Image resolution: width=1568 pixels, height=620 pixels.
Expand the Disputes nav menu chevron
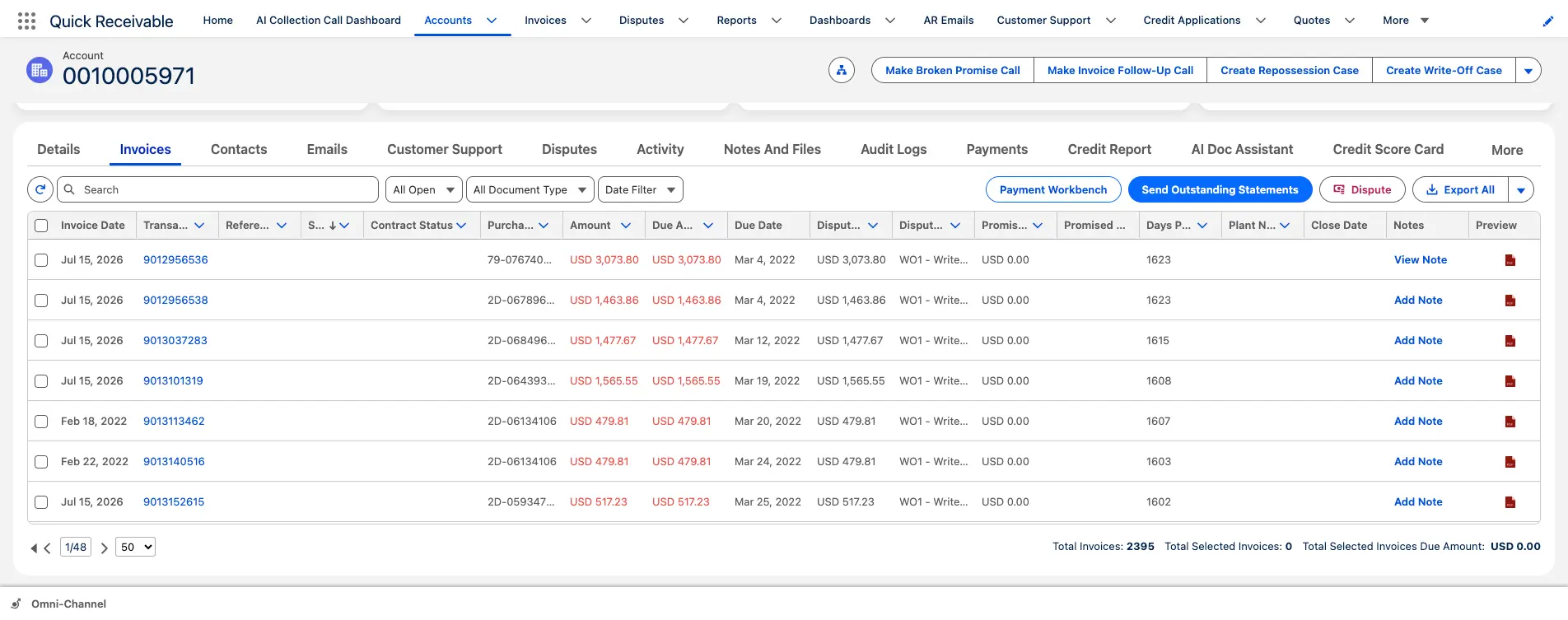click(x=684, y=21)
